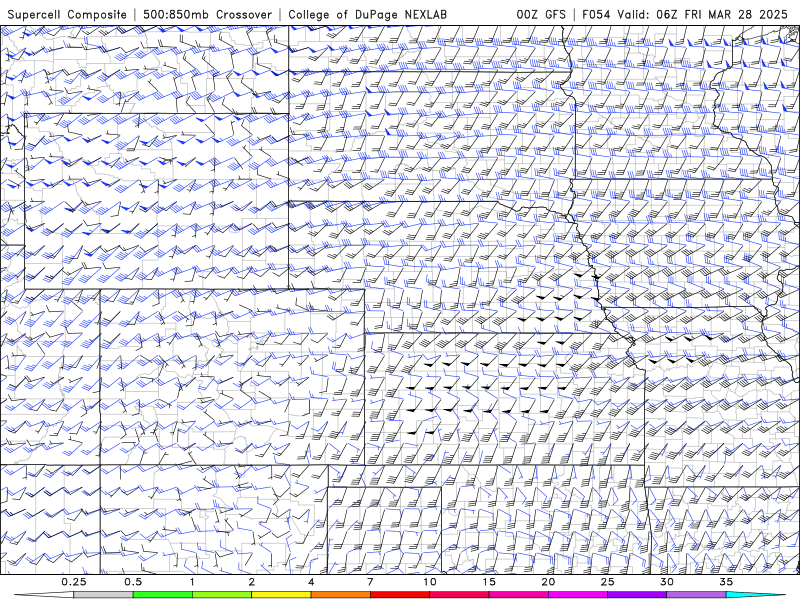Image resolution: width=800 pixels, height=600 pixels.
Task: Click the legend value 35
Action: [726, 582]
